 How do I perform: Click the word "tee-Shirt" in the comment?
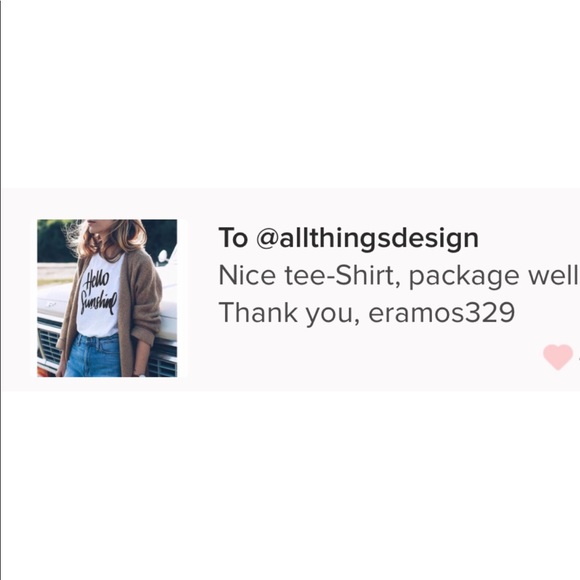pos(342,276)
